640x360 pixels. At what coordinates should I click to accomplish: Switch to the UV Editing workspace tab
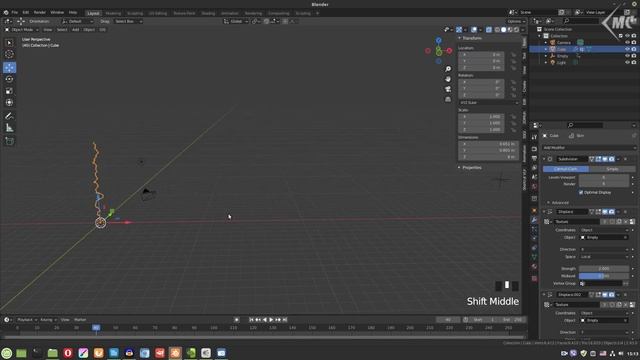point(158,13)
